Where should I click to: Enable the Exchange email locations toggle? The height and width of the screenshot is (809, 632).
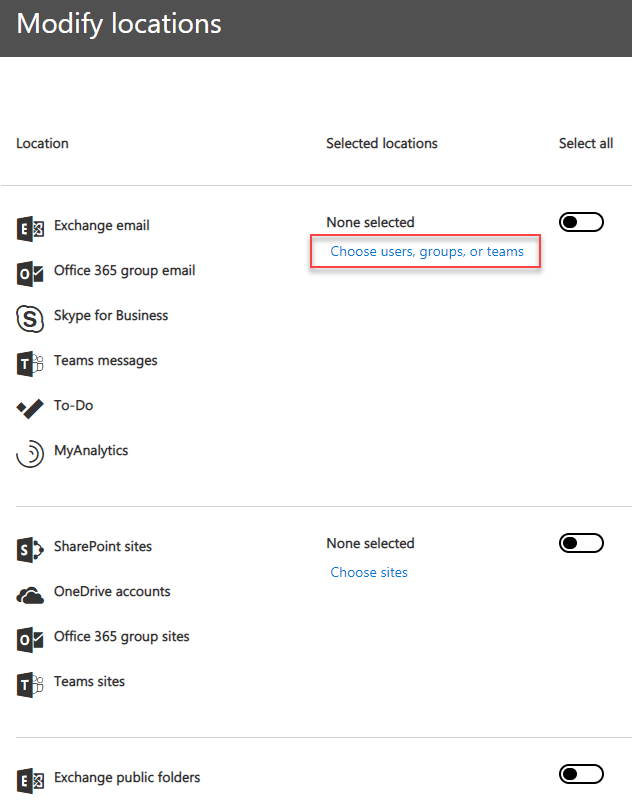[x=581, y=222]
